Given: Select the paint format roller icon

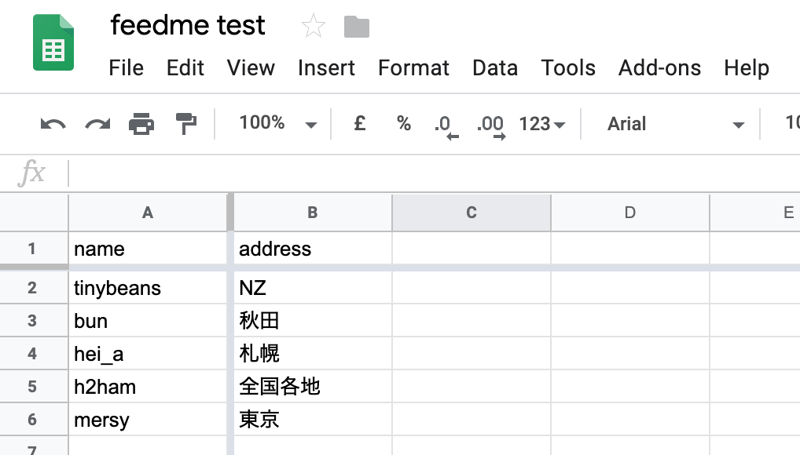Looking at the screenshot, I should [x=186, y=124].
